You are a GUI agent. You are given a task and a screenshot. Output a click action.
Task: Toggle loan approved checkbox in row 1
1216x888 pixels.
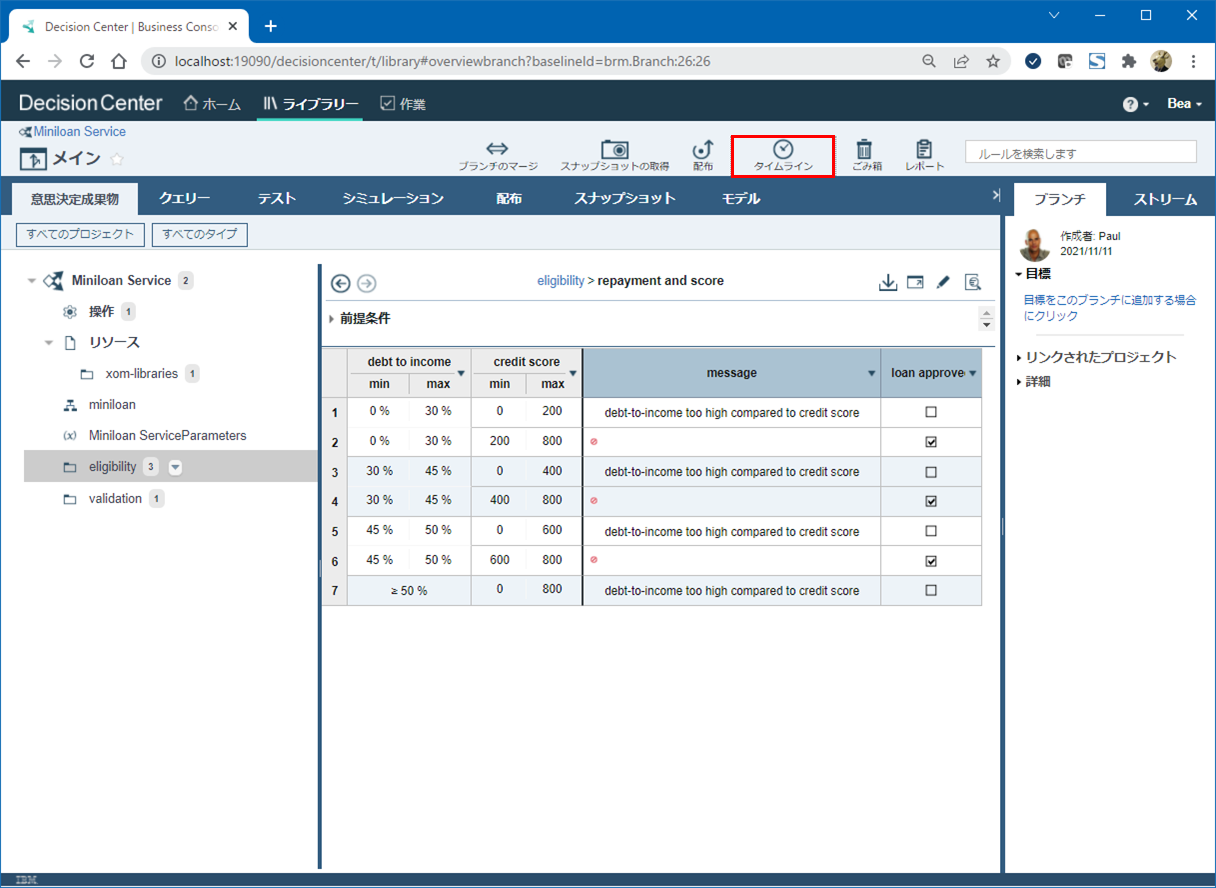931,412
